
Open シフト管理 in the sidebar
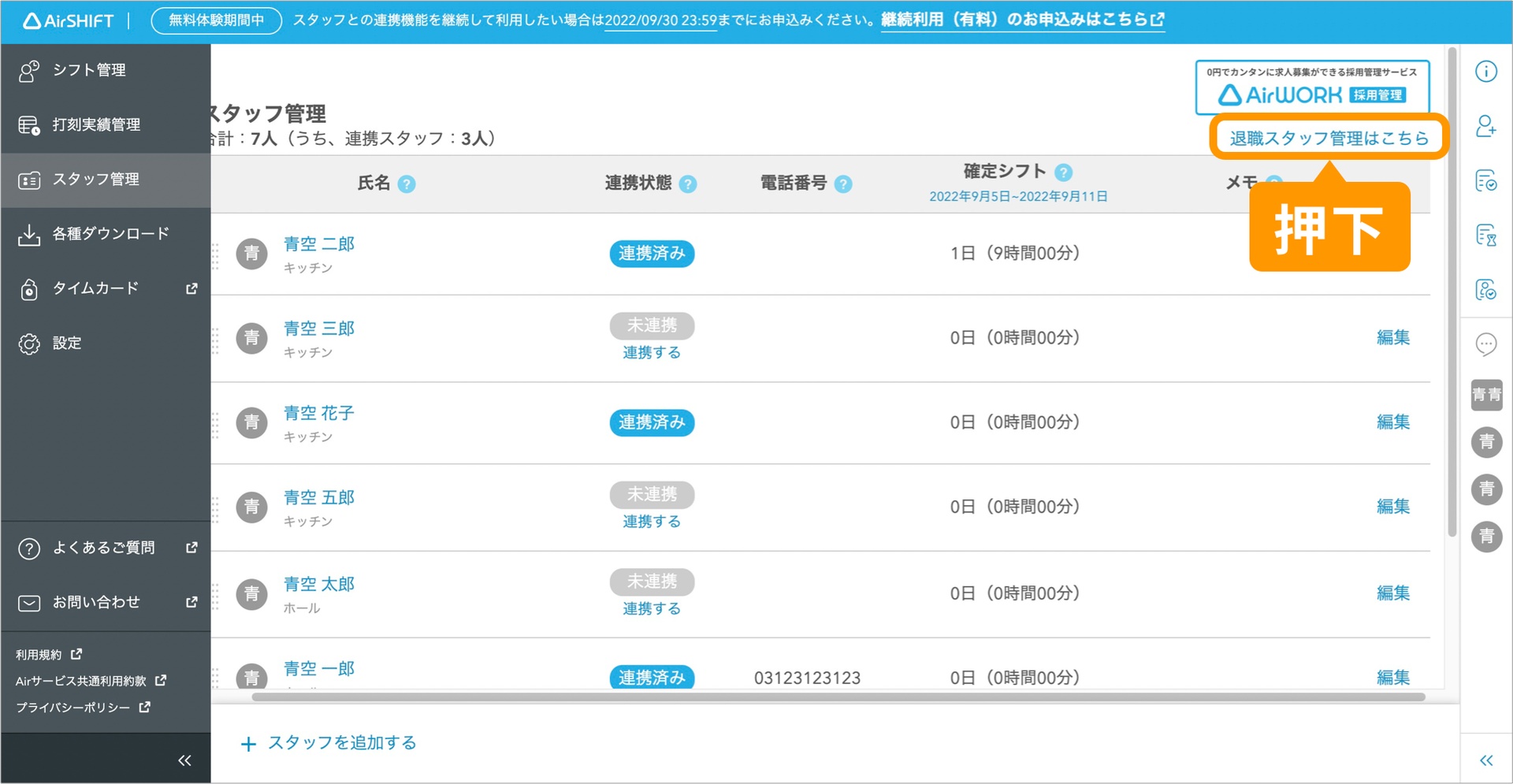pyautogui.click(x=89, y=70)
